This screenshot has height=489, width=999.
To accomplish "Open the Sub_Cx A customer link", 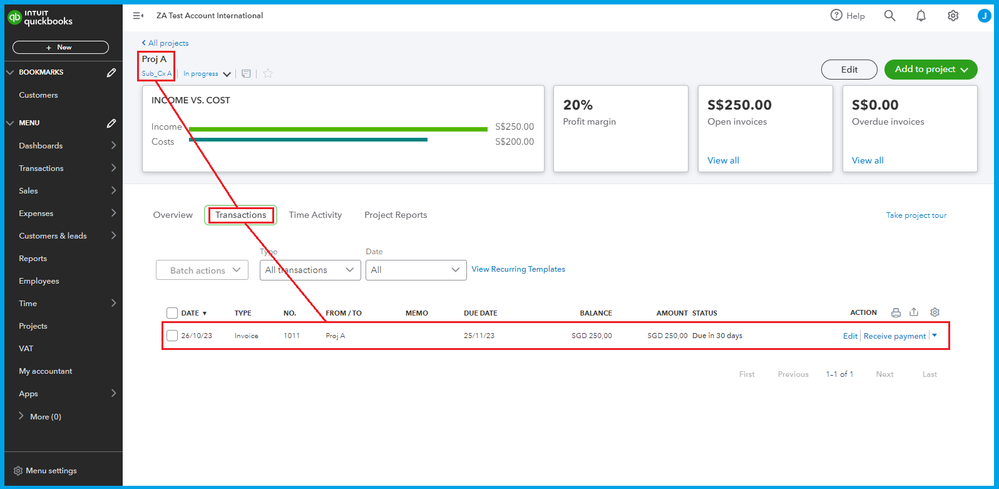I will click(x=157, y=74).
